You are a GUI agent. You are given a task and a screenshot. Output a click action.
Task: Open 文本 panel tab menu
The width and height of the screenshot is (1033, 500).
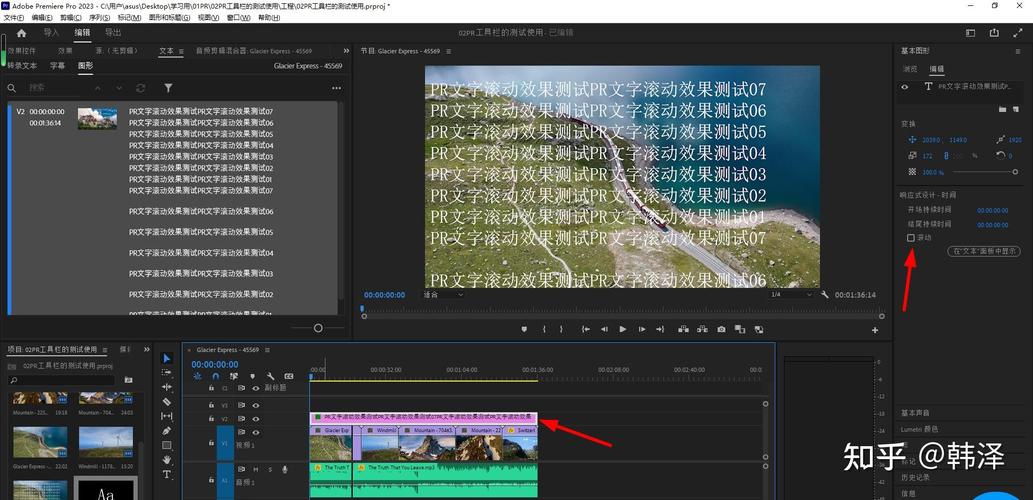pyautogui.click(x=181, y=51)
